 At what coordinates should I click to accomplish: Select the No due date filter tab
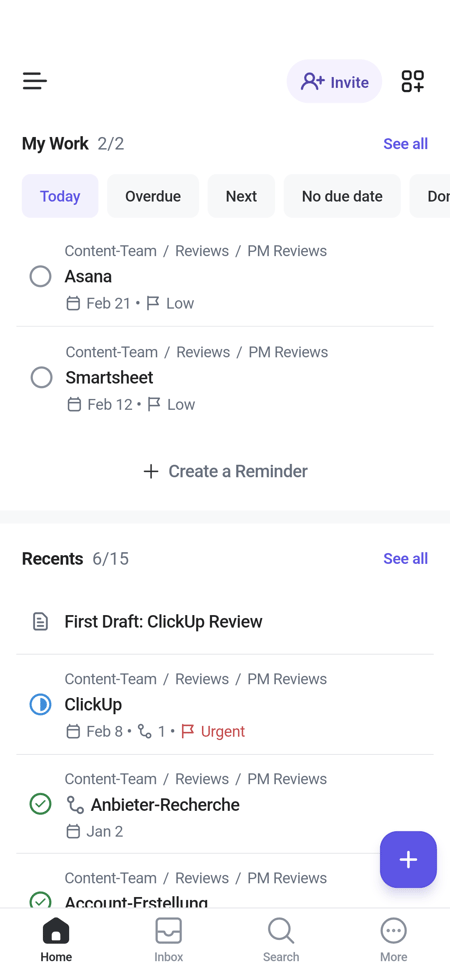coord(342,196)
